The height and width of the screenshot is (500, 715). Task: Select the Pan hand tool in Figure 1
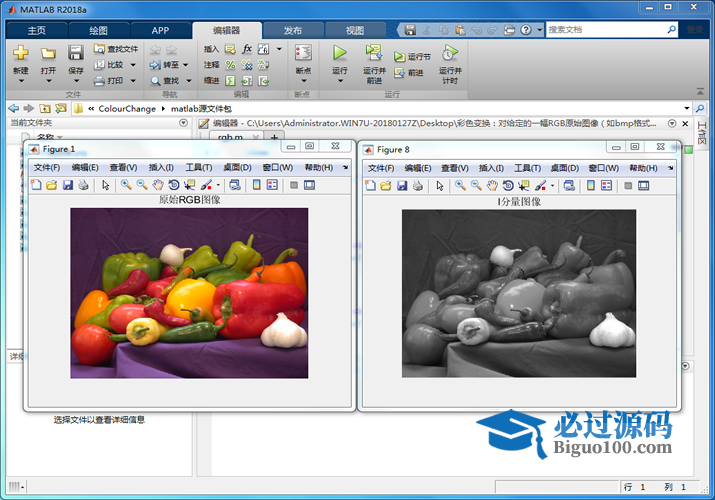158,185
